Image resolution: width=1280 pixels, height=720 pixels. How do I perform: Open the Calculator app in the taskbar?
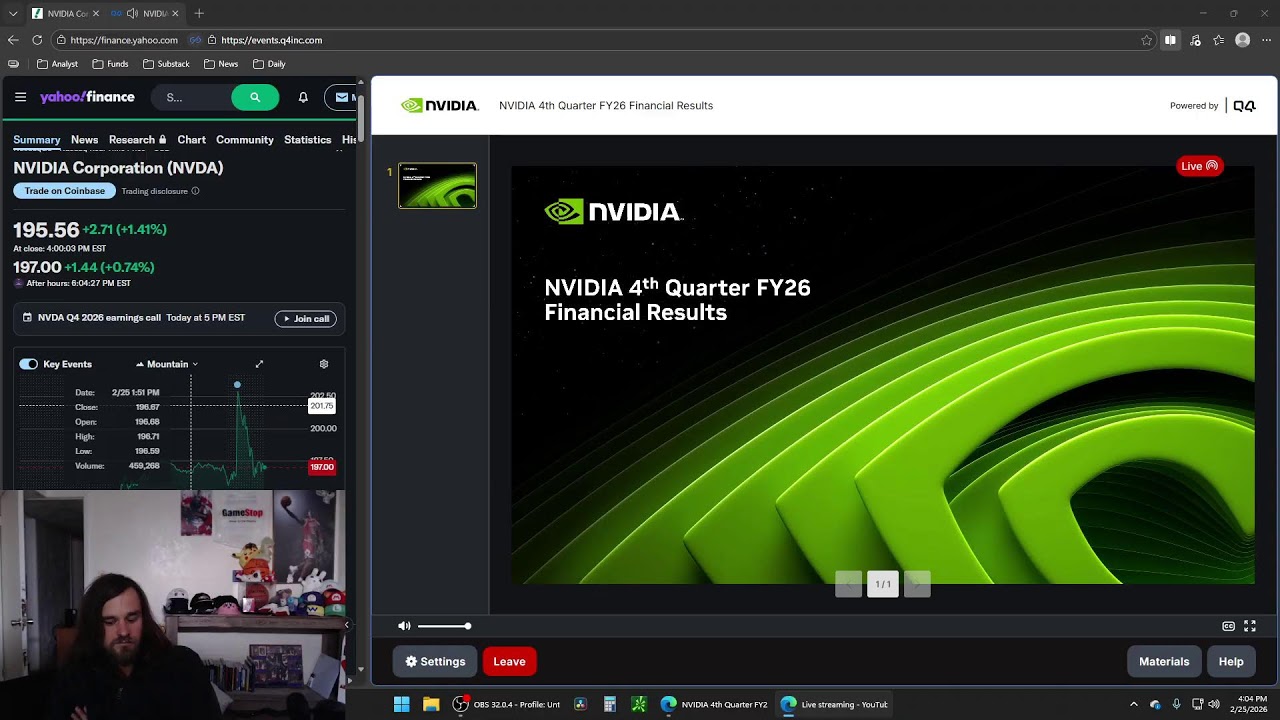click(609, 704)
